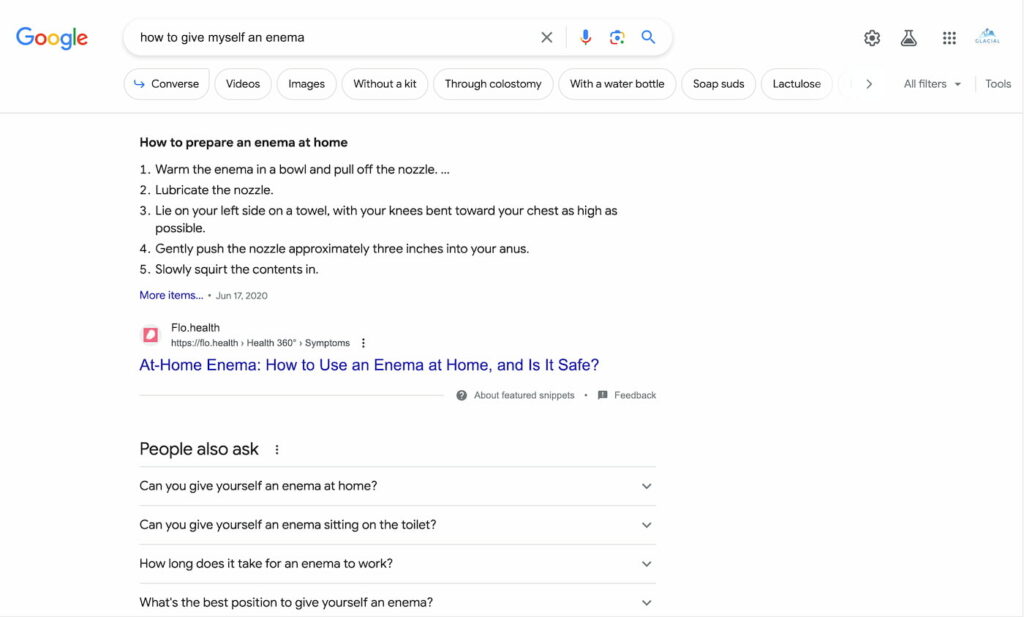Click the More items link

pyautogui.click(x=171, y=295)
